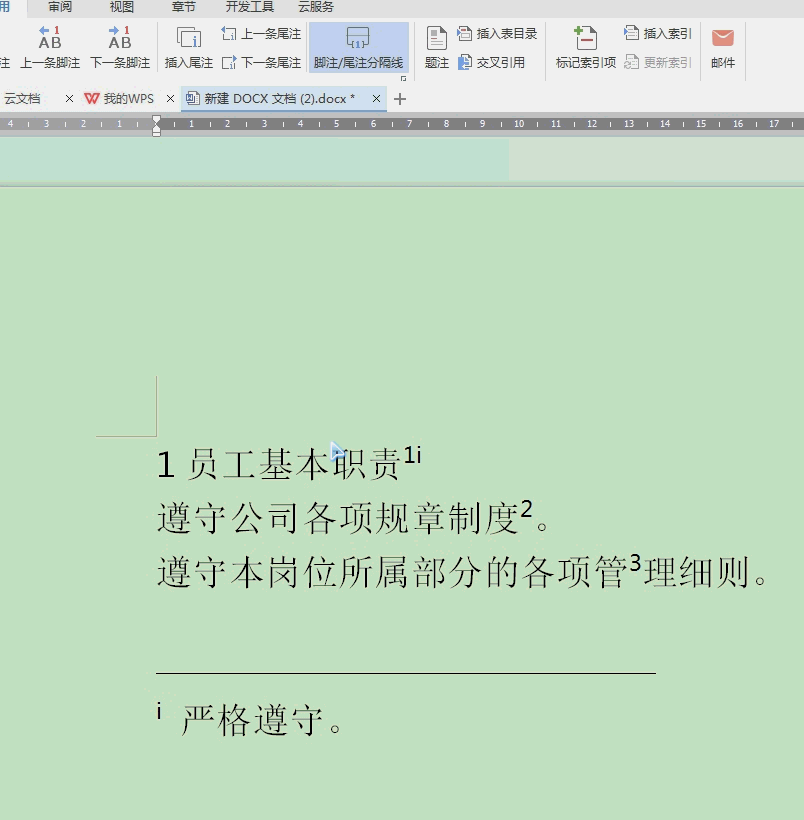Viewport: 804px width, 820px height.
Task: Click the endnote mark i before 严格遵守
Action: (x=159, y=711)
